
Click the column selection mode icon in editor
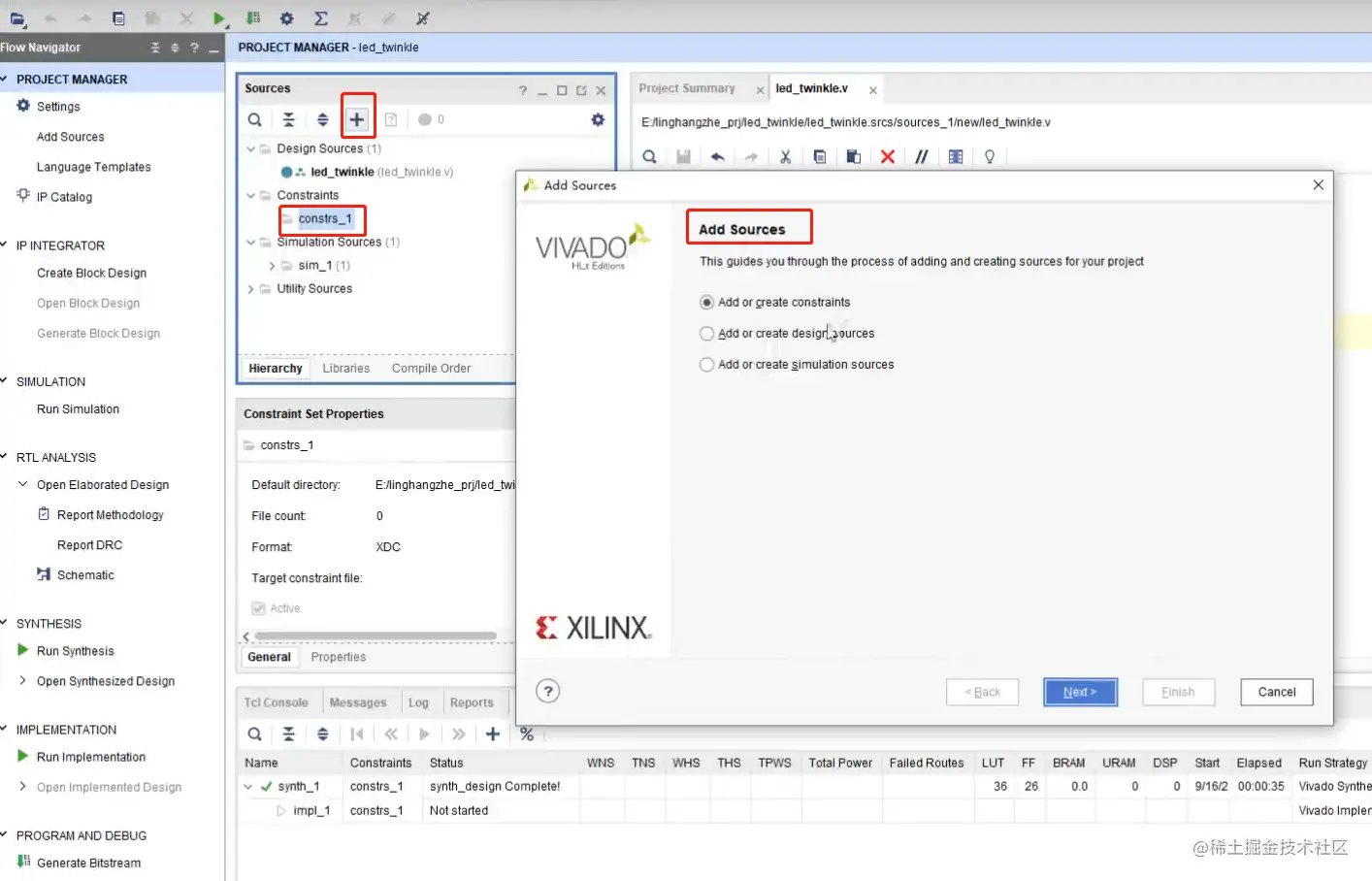click(956, 156)
